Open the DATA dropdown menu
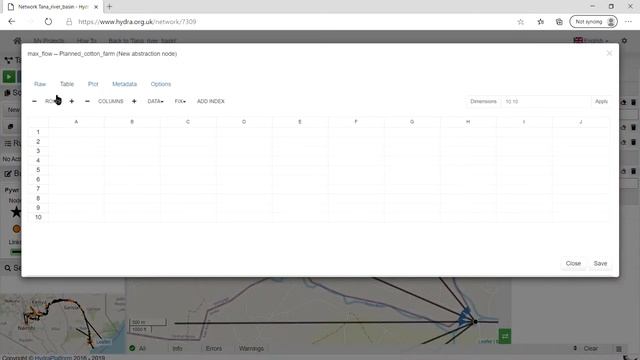The image size is (640, 360). 155,101
